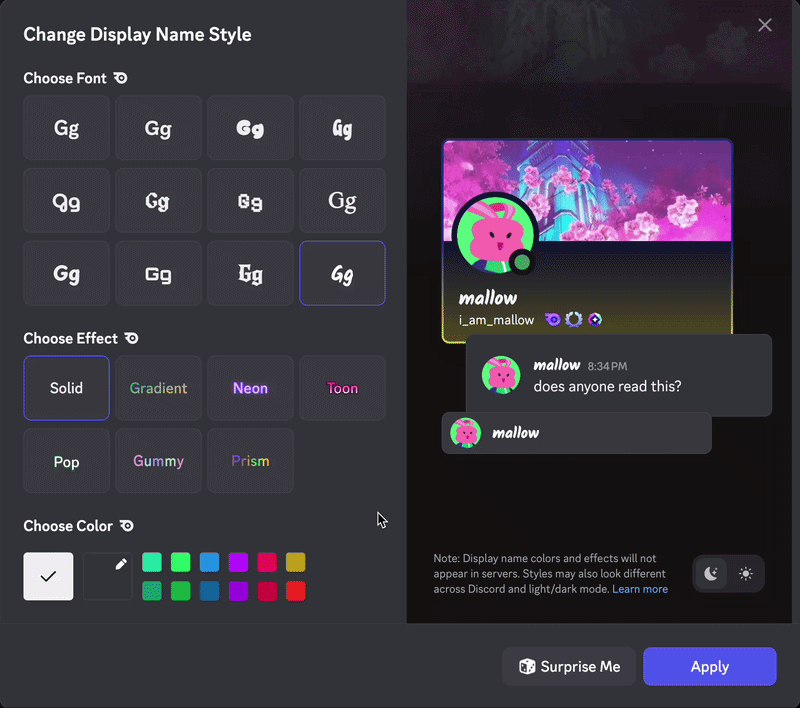The image size is (800, 708).
Task: Select the second font in second row
Action: (158, 201)
